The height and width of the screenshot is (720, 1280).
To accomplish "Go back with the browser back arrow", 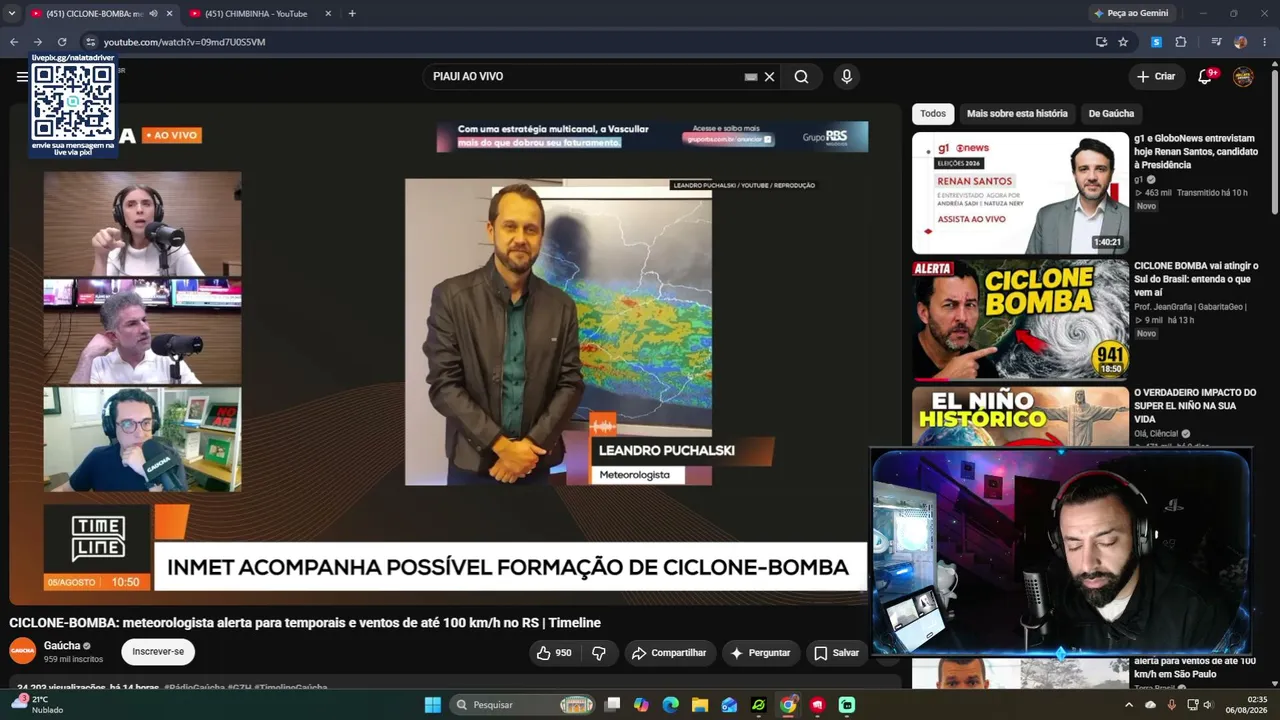I will [14, 42].
